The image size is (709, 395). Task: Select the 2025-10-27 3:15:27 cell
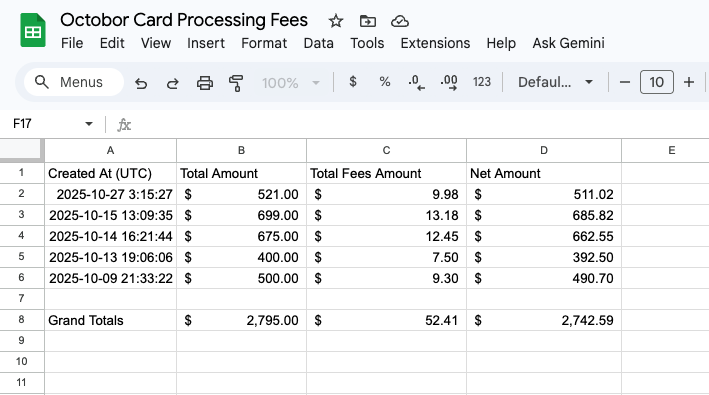pos(110,194)
